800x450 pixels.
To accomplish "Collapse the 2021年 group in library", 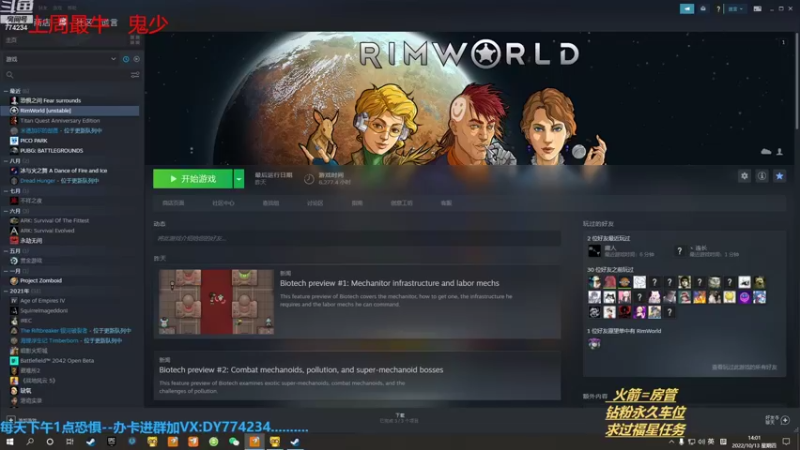I will (6, 291).
